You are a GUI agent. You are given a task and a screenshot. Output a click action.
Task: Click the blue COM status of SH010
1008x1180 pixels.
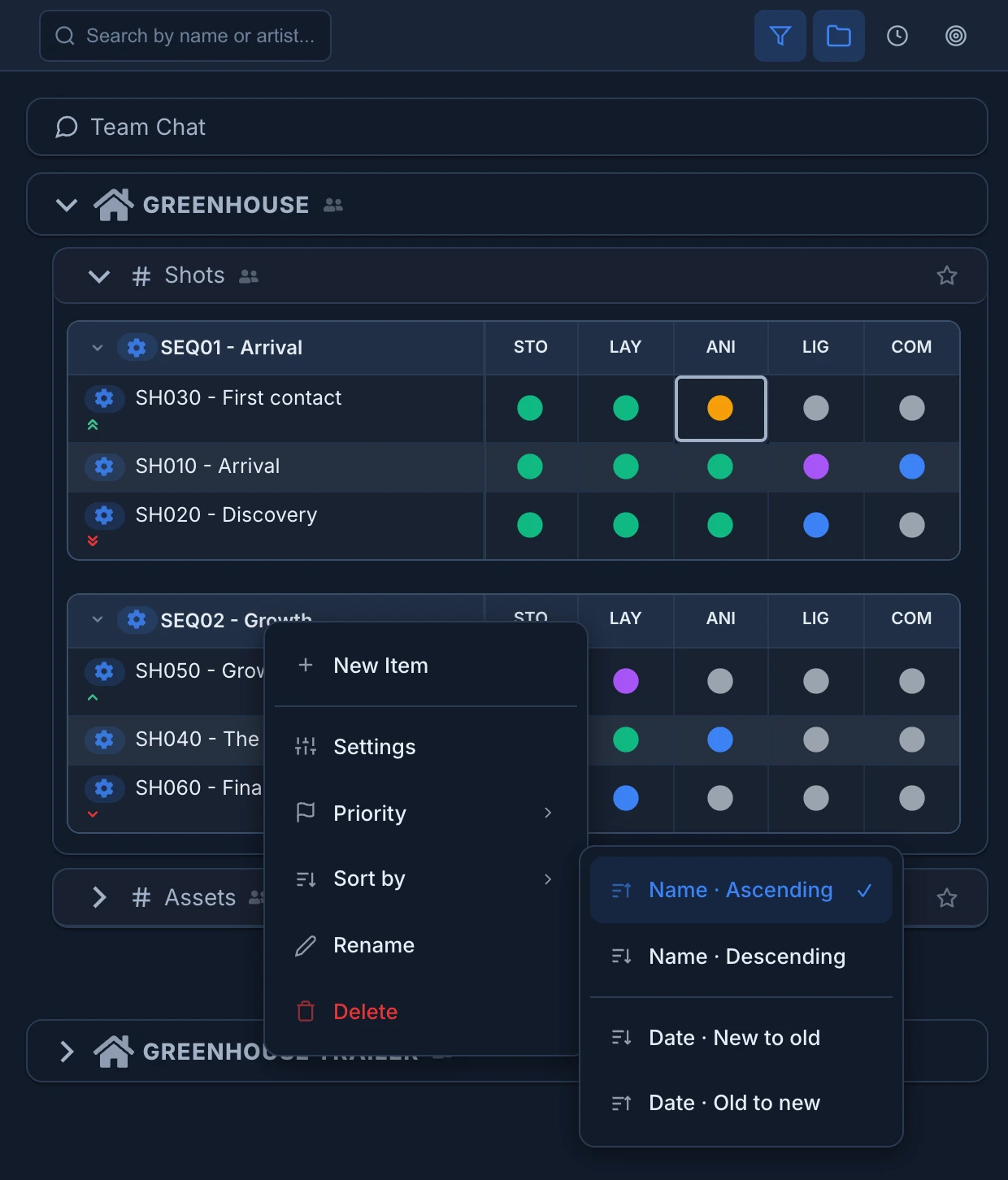(x=912, y=466)
